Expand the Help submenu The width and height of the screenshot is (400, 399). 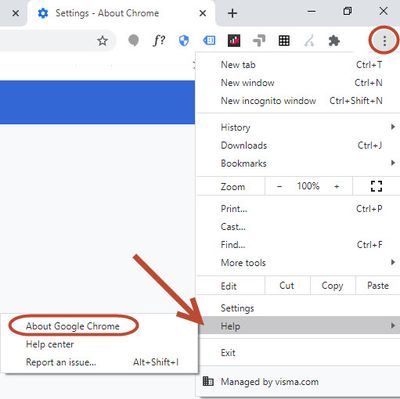point(299,326)
